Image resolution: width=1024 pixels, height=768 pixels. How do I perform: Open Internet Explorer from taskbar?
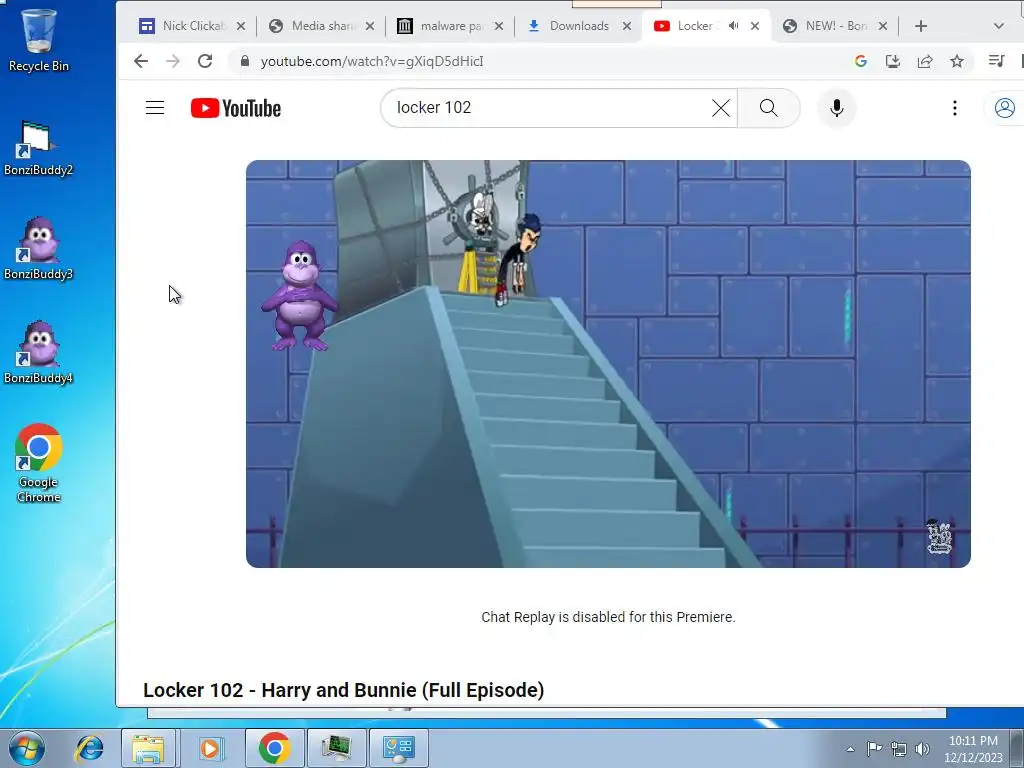[x=89, y=748]
